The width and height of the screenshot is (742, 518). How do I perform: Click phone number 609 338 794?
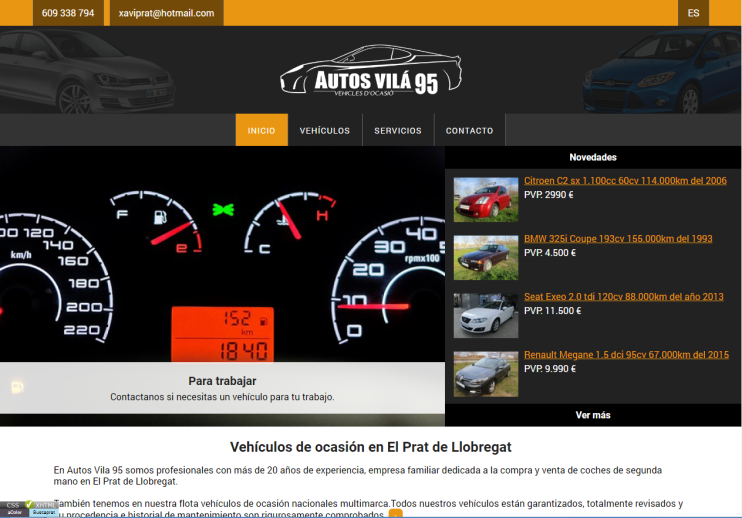(x=68, y=13)
